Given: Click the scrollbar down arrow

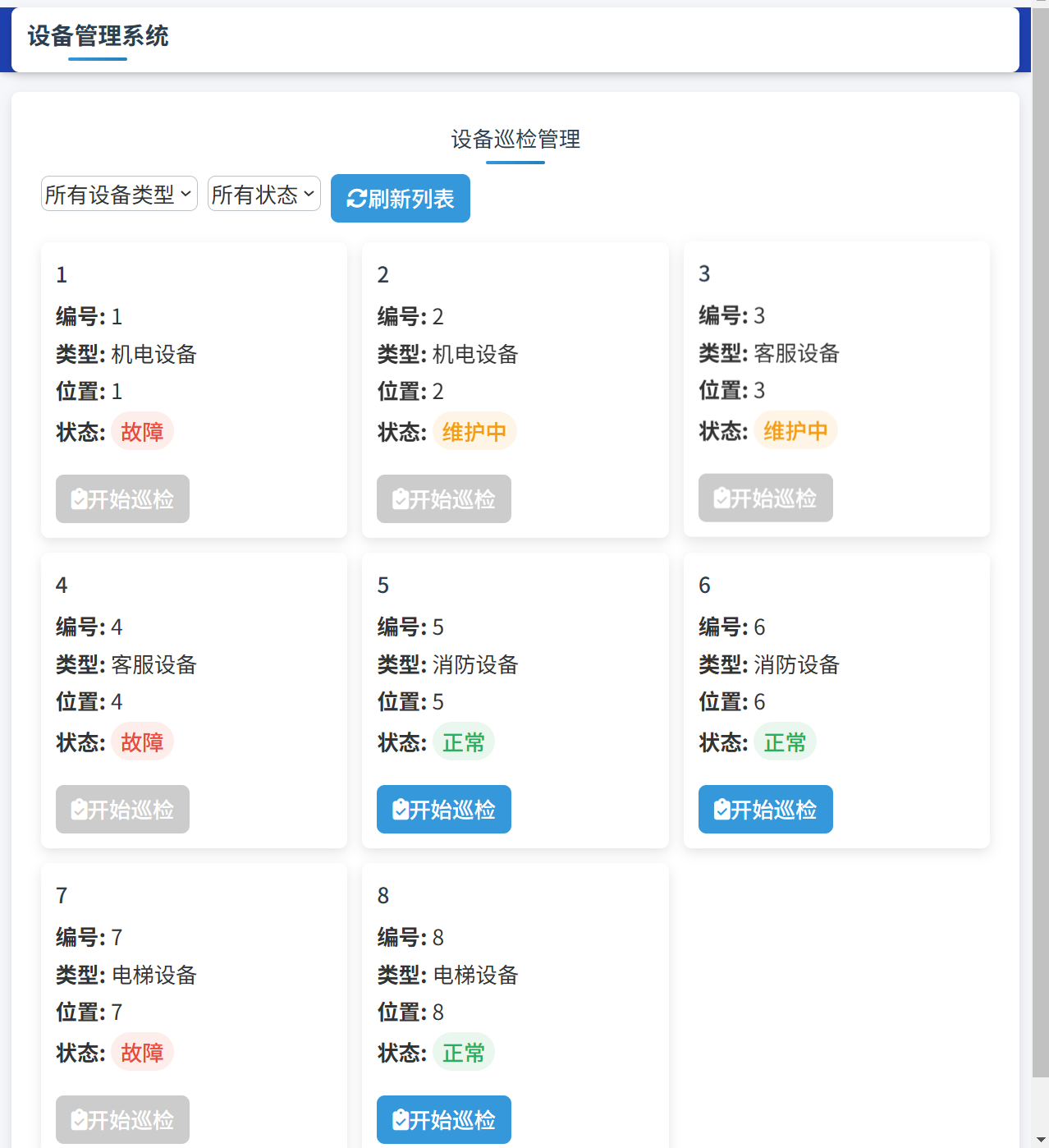Looking at the screenshot, I should tap(1040, 1140).
